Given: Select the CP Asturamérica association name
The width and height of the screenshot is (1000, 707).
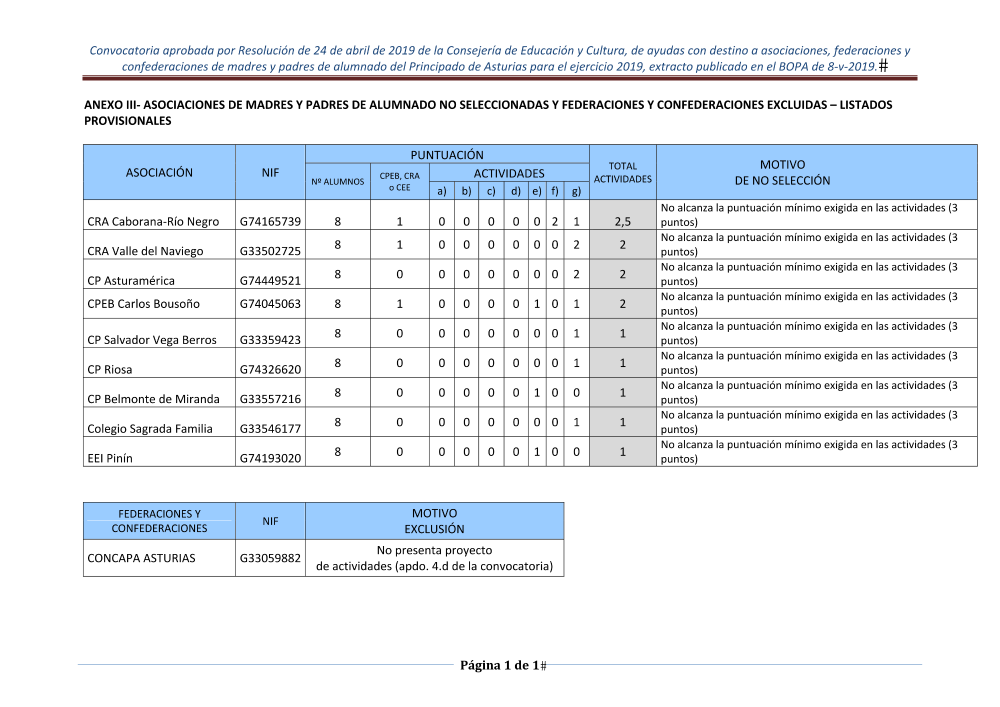Looking at the screenshot, I should coord(131,280).
